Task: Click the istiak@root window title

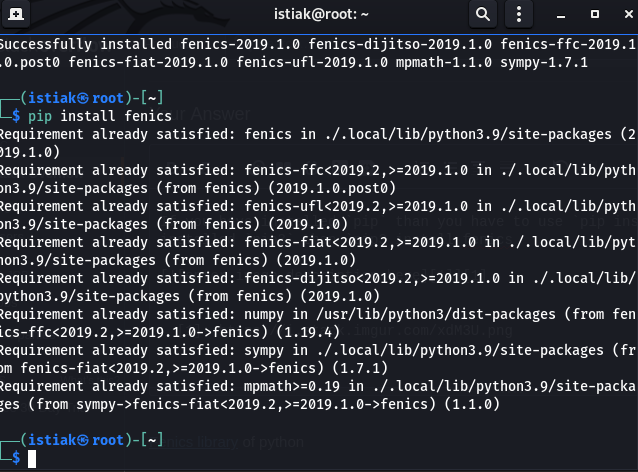Action: pos(320,14)
